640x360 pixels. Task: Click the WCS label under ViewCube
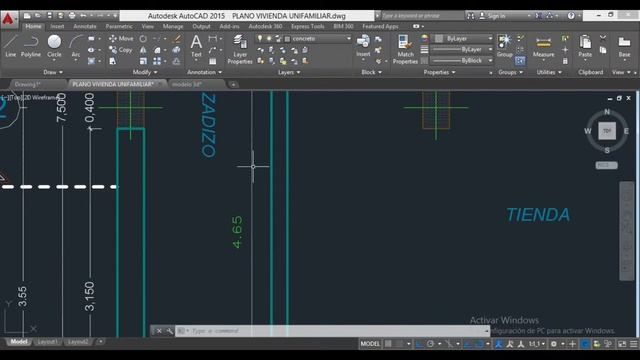pyautogui.click(x=606, y=165)
